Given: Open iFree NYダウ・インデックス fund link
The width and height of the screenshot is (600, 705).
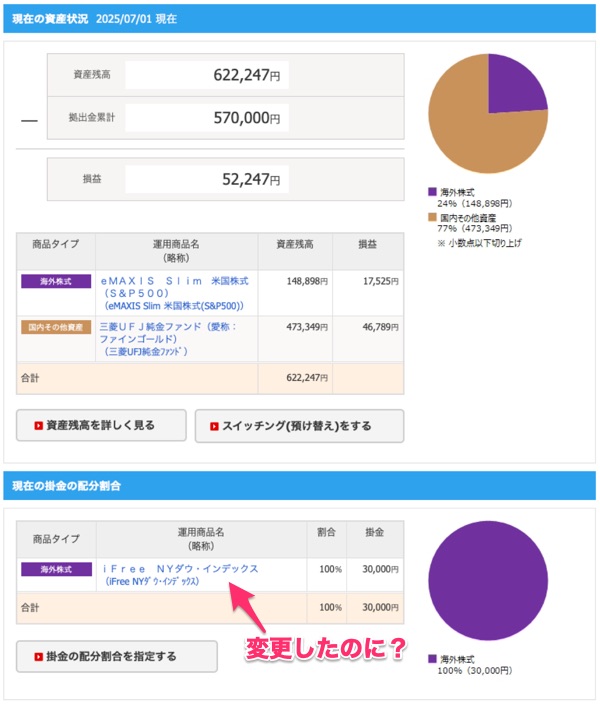Looking at the screenshot, I should [181, 575].
